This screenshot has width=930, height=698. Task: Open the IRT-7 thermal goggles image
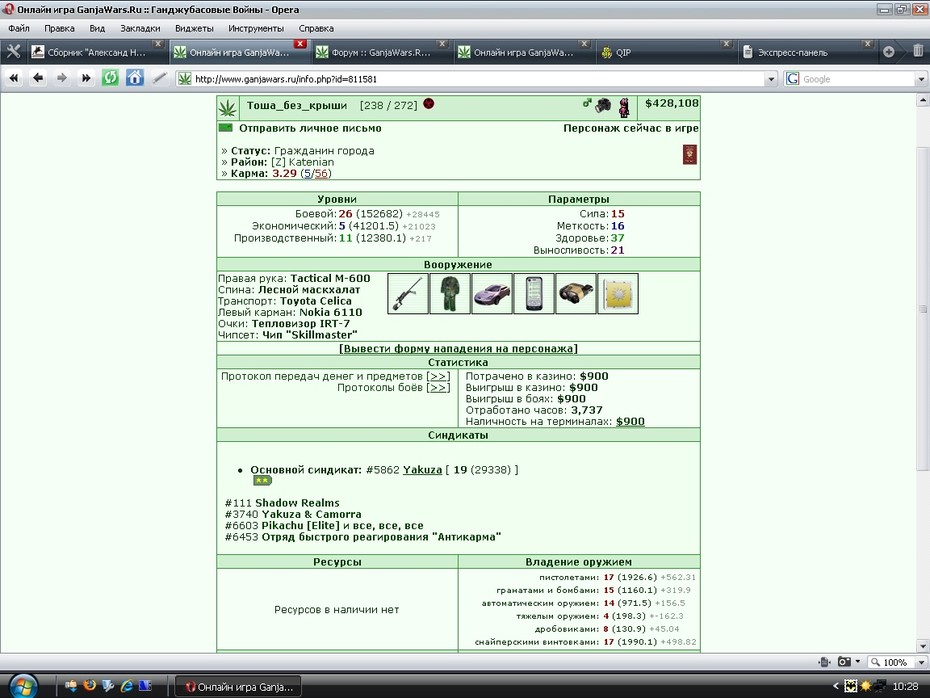coord(577,294)
